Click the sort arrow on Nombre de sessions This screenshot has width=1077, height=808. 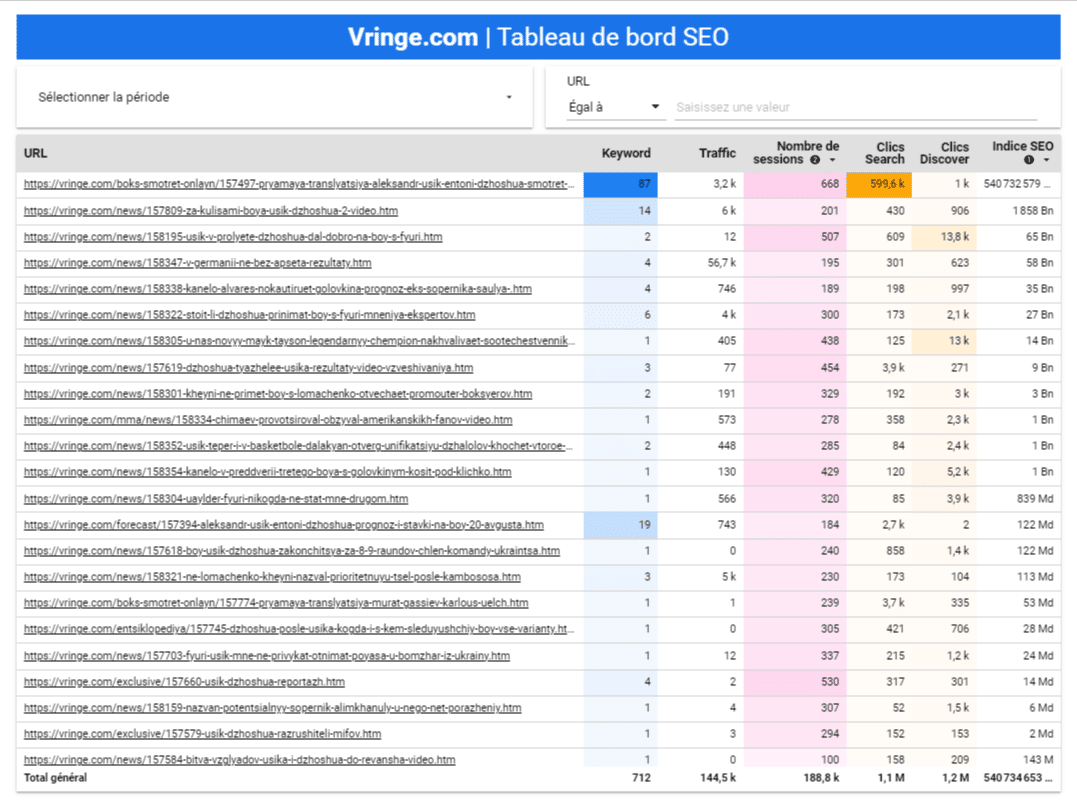point(832,160)
